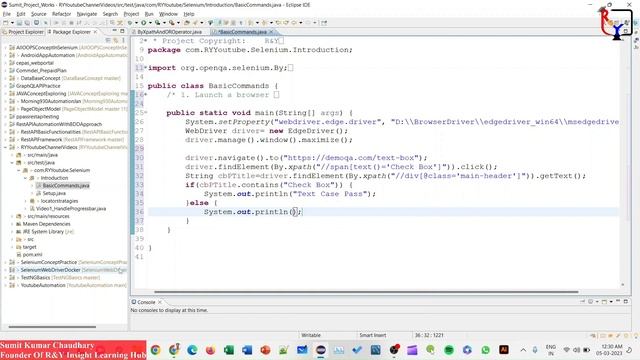Click the editor horizontal scrollbar
640x360 pixels.
pos(366,292)
